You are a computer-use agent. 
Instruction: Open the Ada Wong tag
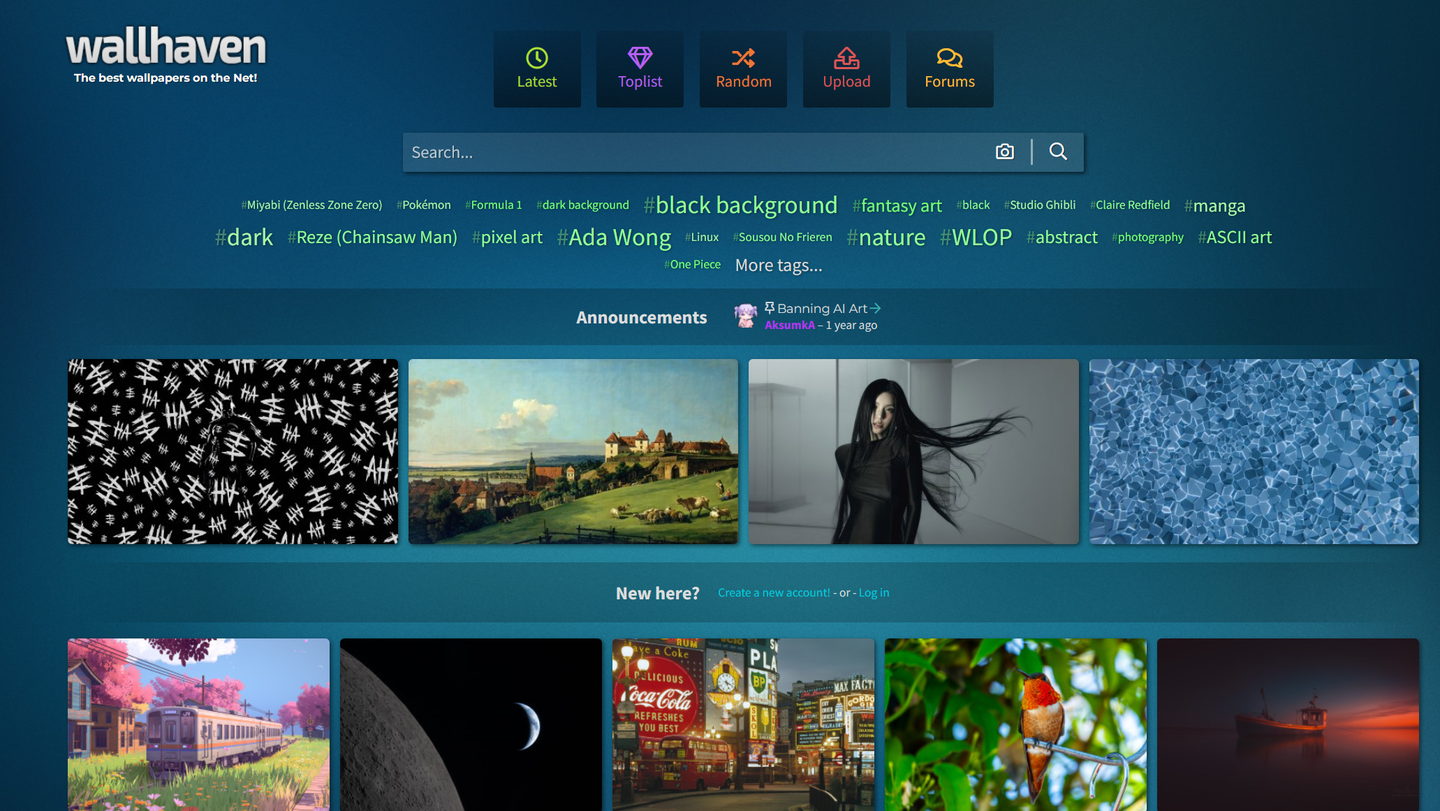[614, 237]
